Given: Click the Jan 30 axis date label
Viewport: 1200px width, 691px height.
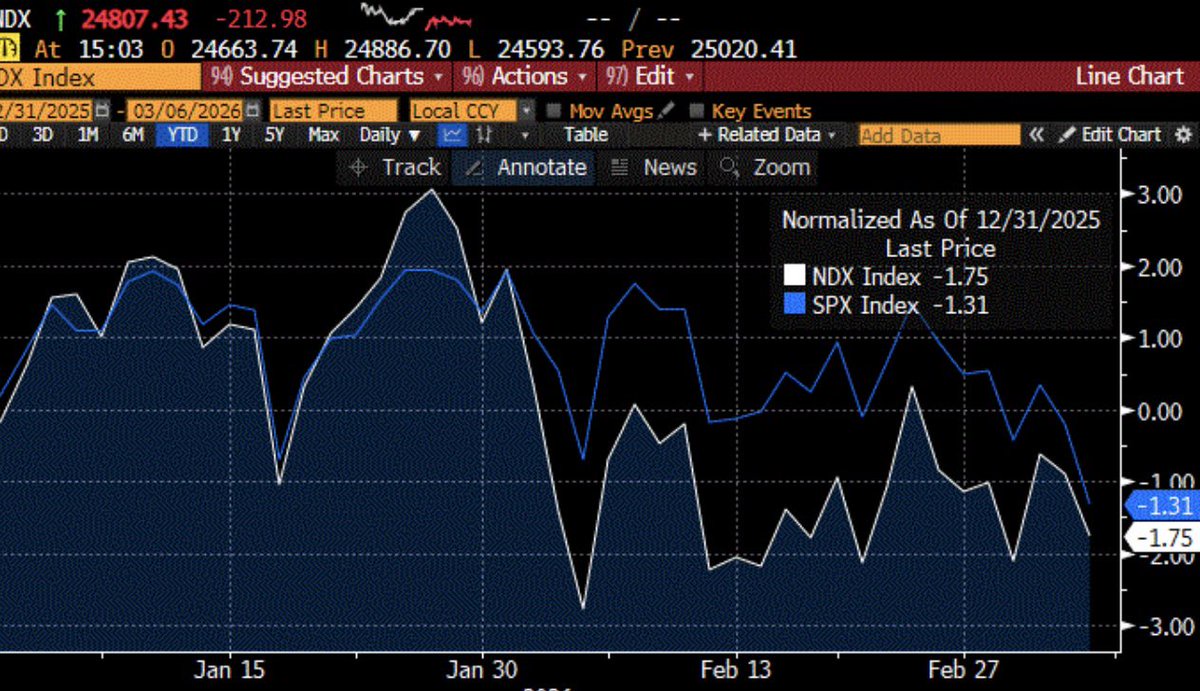Looking at the screenshot, I should coord(483,669).
